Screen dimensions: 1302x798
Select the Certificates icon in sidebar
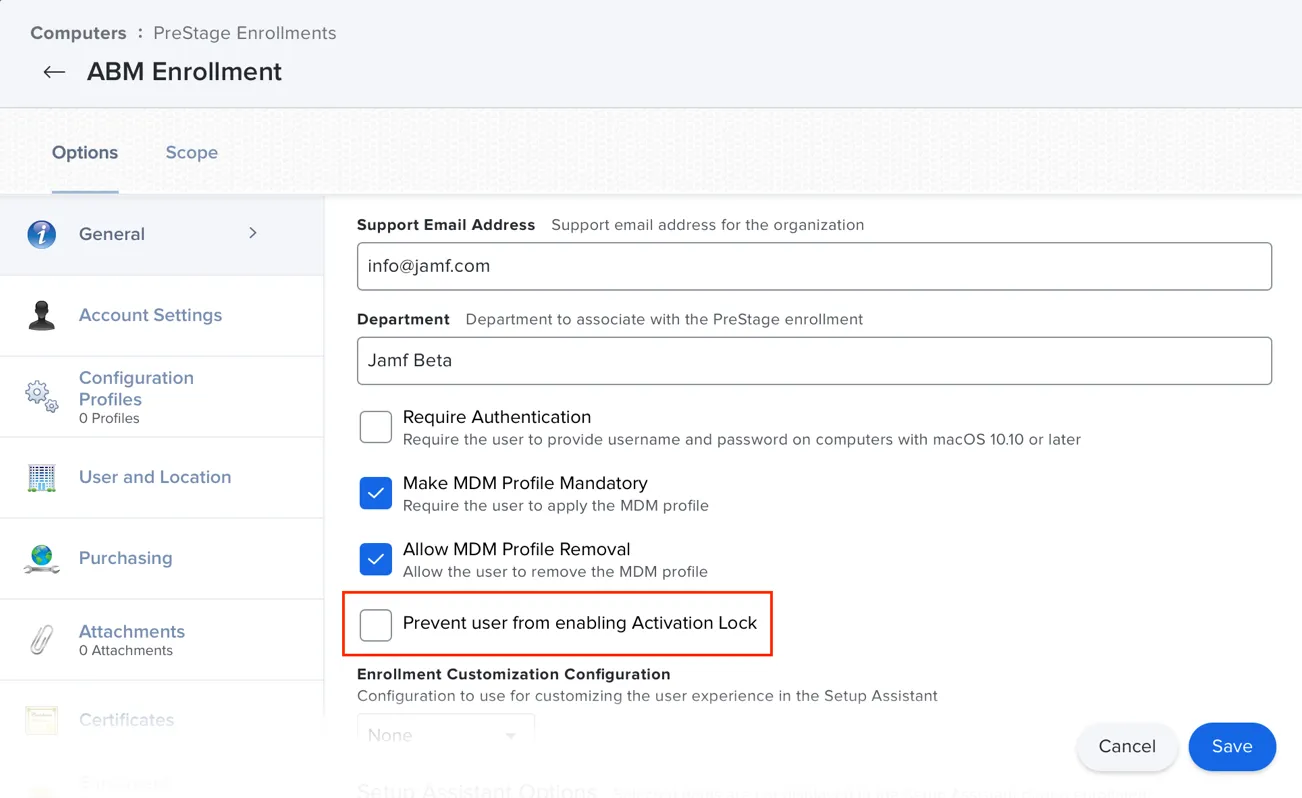[41, 719]
